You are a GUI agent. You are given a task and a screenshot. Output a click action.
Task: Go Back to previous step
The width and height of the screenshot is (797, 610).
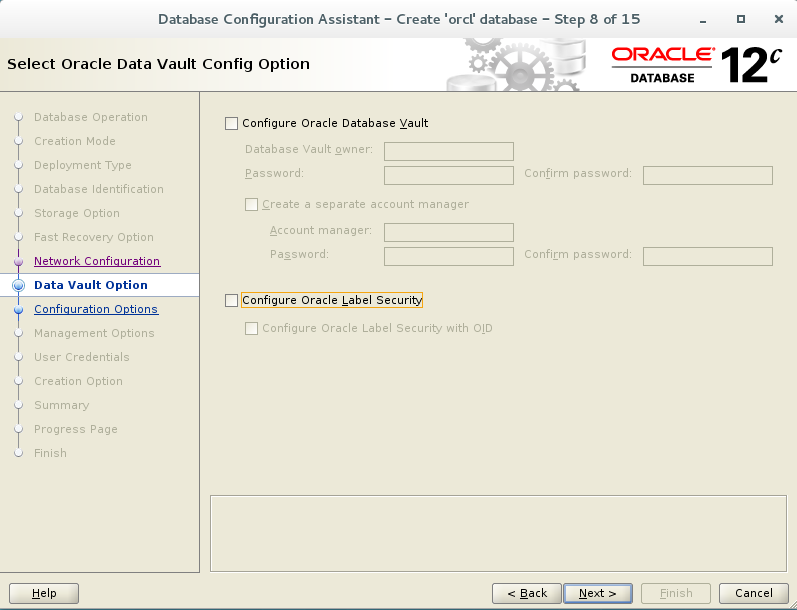527,593
